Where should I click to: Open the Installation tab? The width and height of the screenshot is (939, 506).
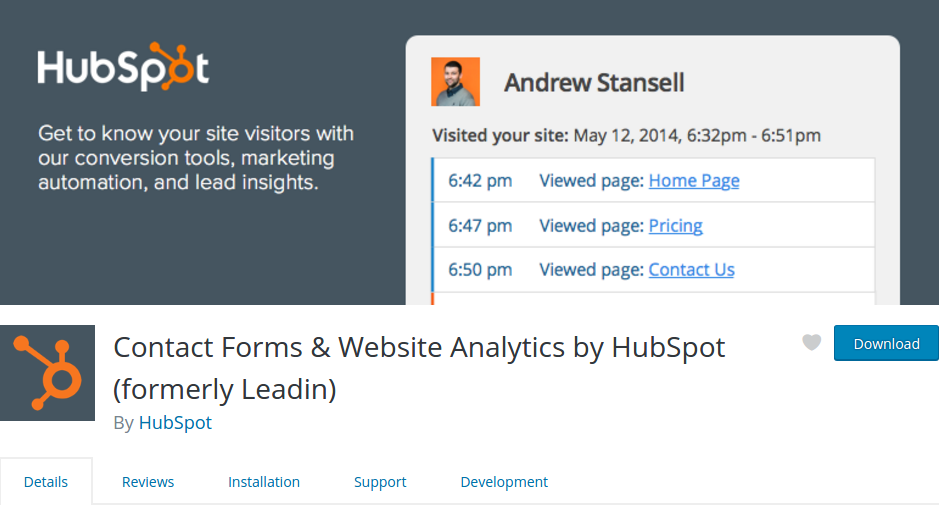(263, 482)
